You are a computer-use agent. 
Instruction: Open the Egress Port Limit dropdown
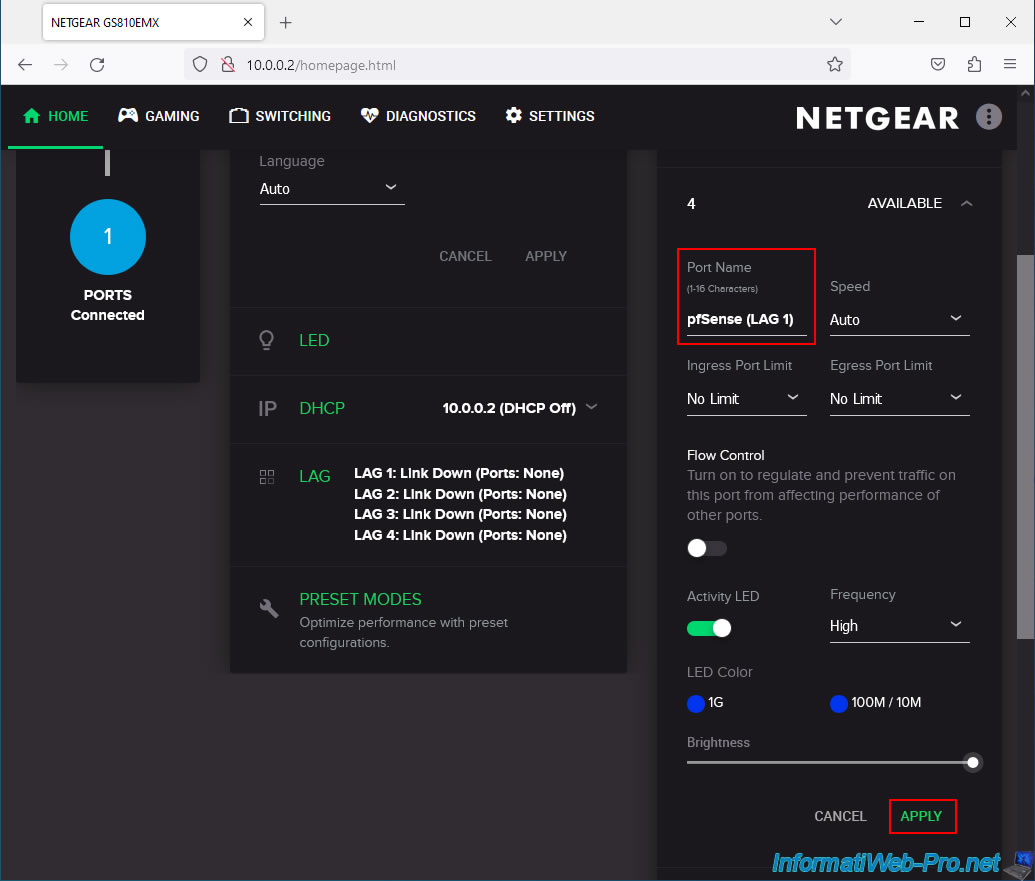point(899,399)
